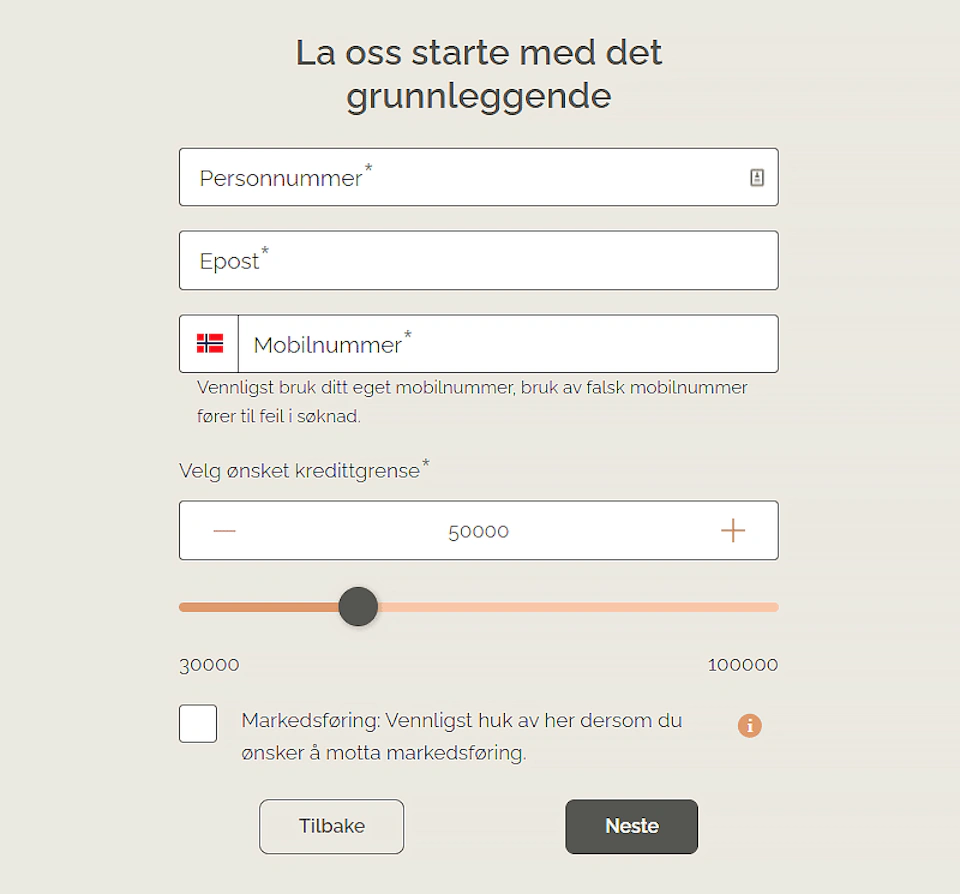Click the 100000 maximum limit label
Screen dimensions: 960x894
742,665
